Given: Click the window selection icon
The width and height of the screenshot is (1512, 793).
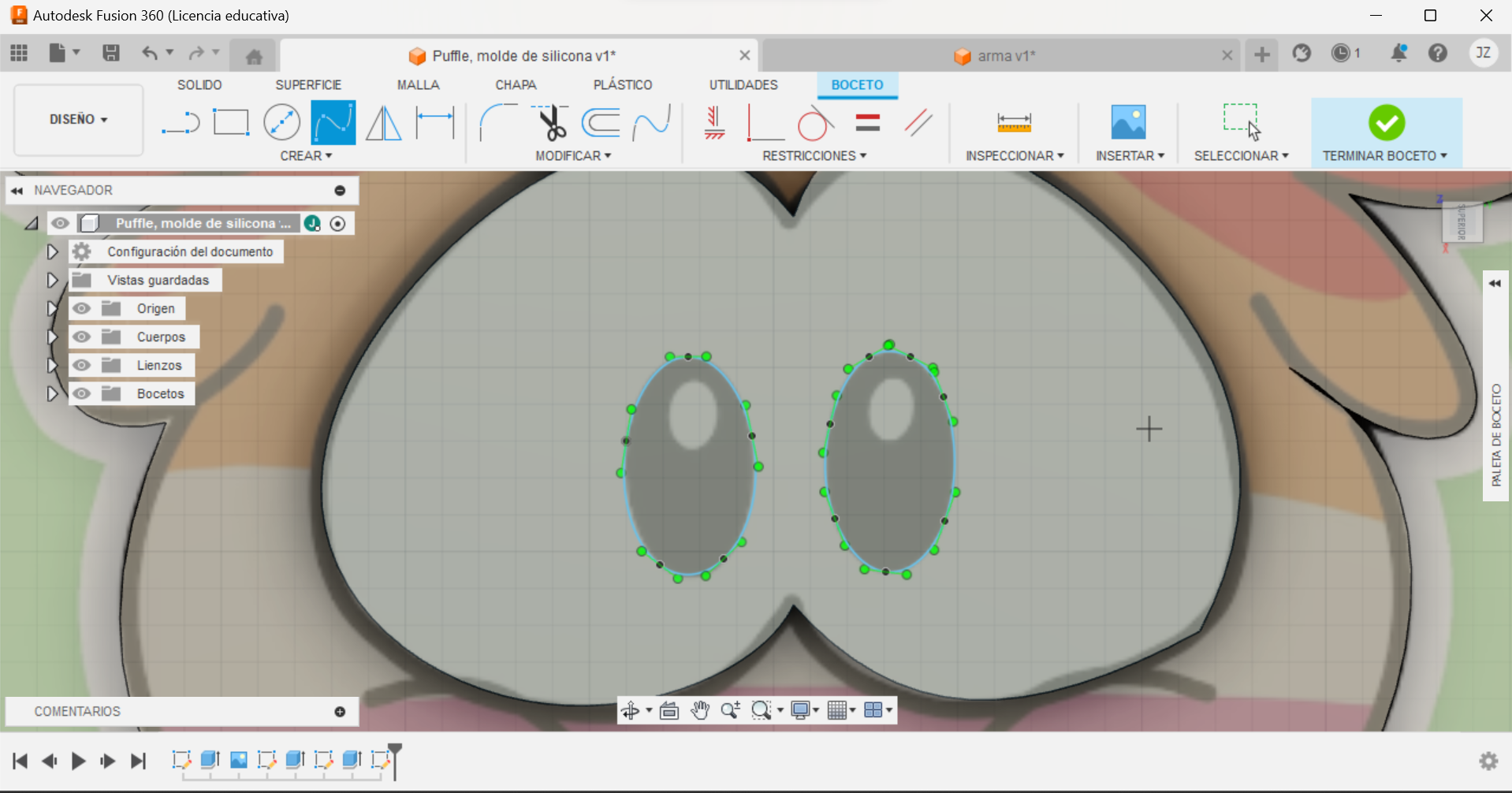Looking at the screenshot, I should [x=1241, y=121].
